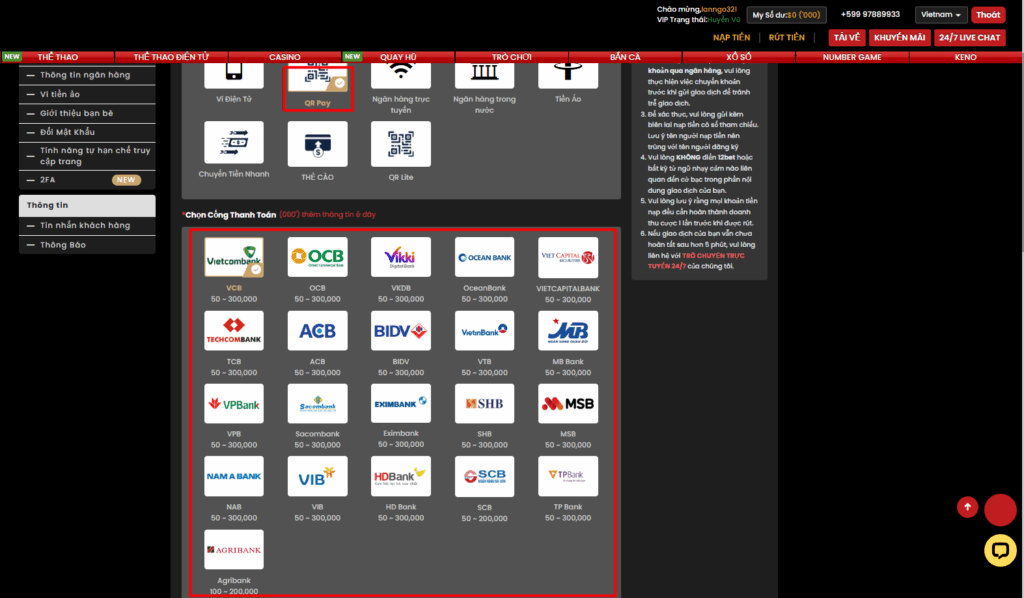Select the QR Pay deposit method
Image resolution: width=1024 pixels, height=598 pixels.
317,78
